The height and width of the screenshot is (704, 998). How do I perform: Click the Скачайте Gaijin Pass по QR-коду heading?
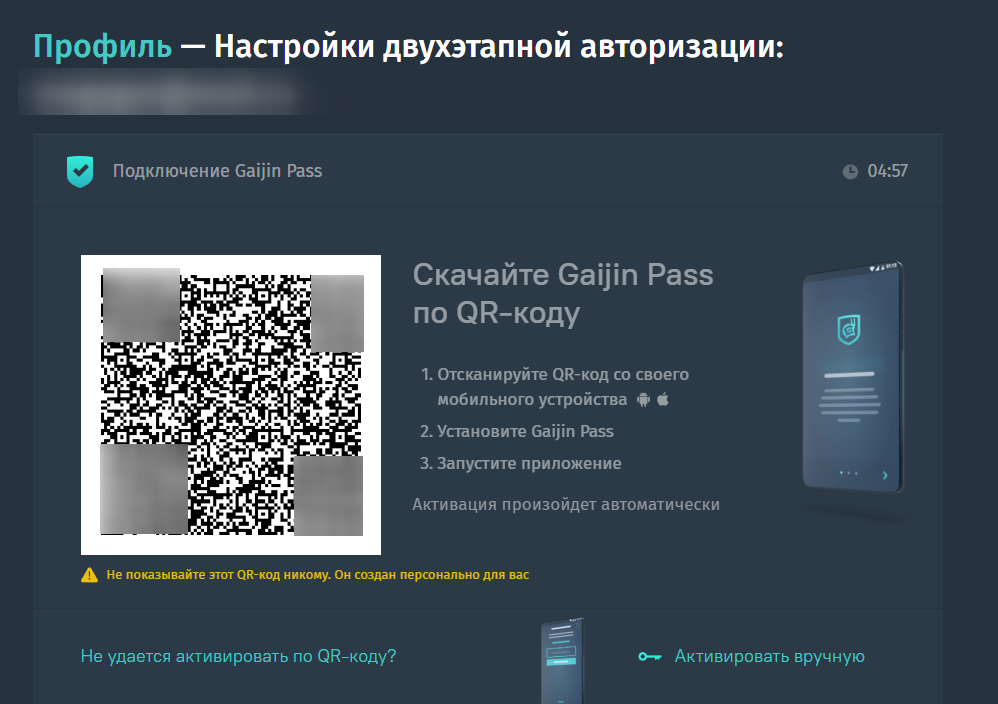[563, 293]
